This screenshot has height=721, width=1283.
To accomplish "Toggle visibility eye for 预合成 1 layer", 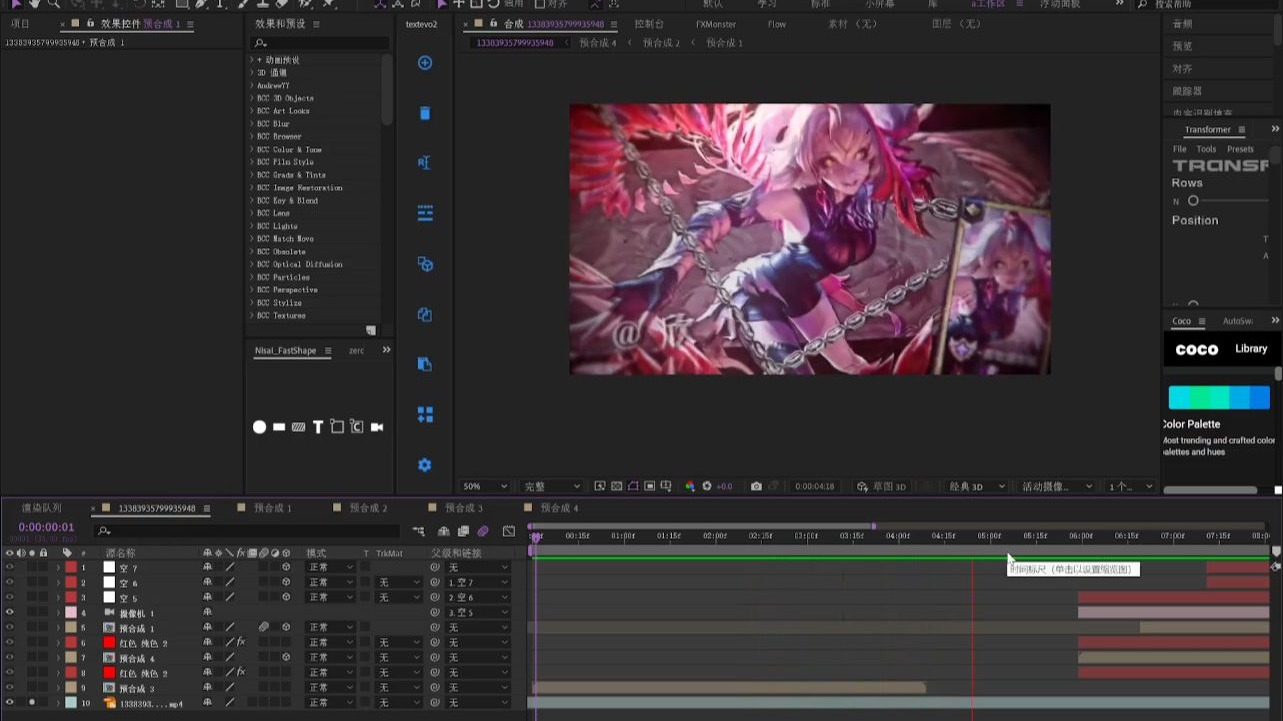I will click(x=9, y=627).
